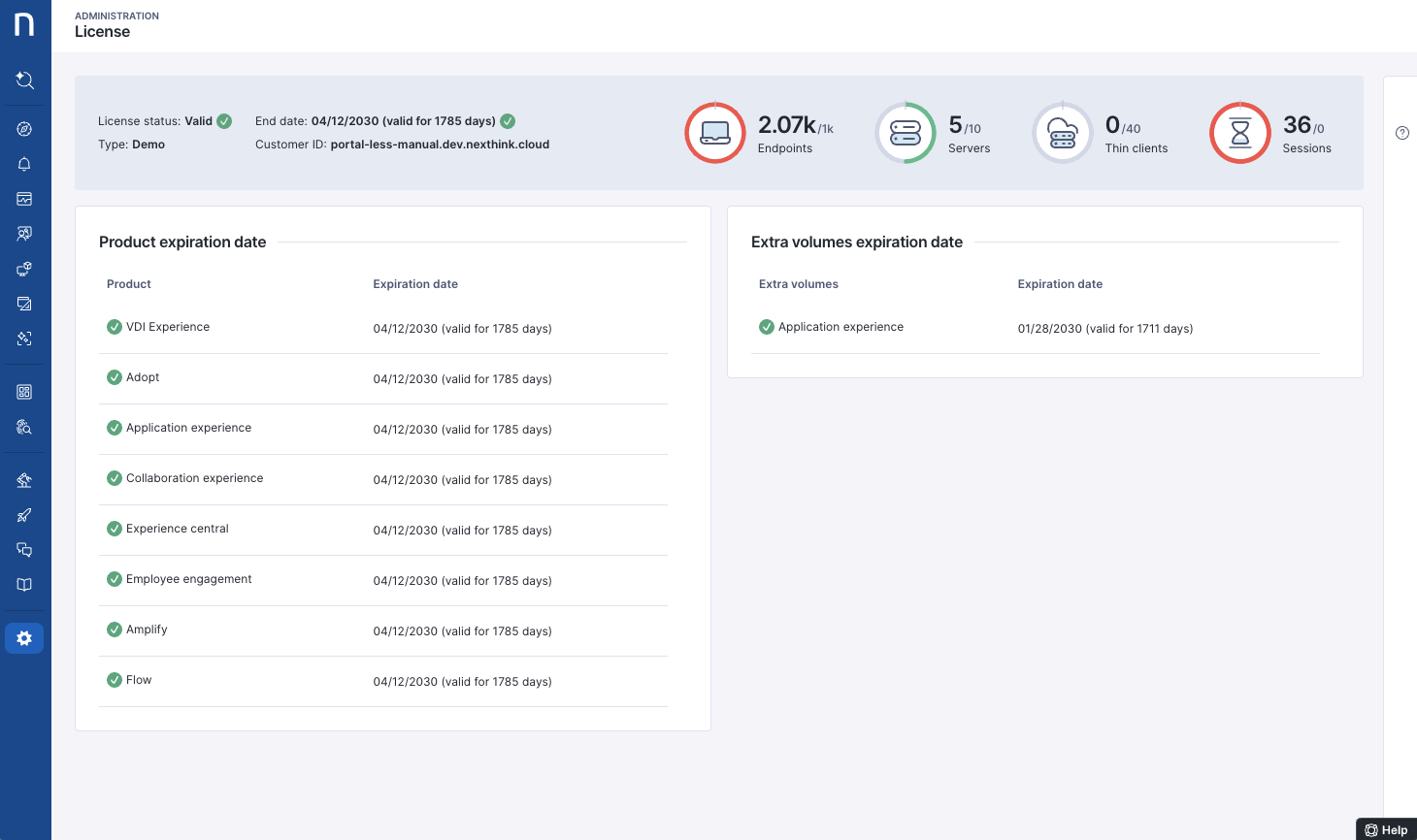This screenshot has width=1417, height=840.
Task: Click the Thin clients gauge icon
Action: (1063, 133)
